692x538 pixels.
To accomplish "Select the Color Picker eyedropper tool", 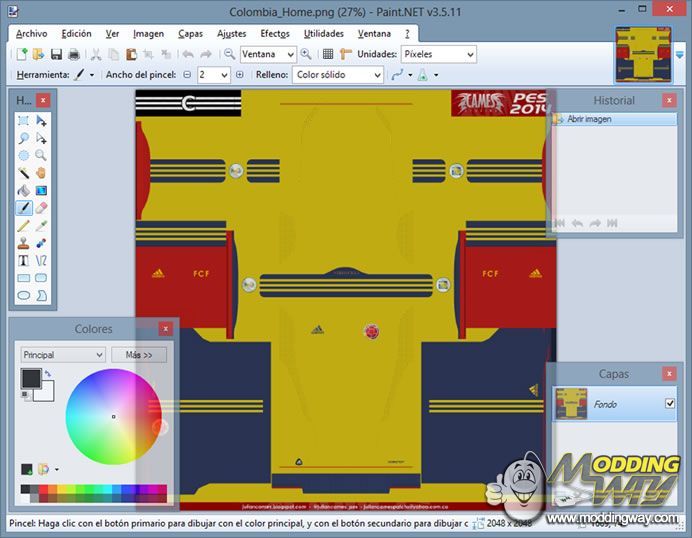I will [41, 225].
